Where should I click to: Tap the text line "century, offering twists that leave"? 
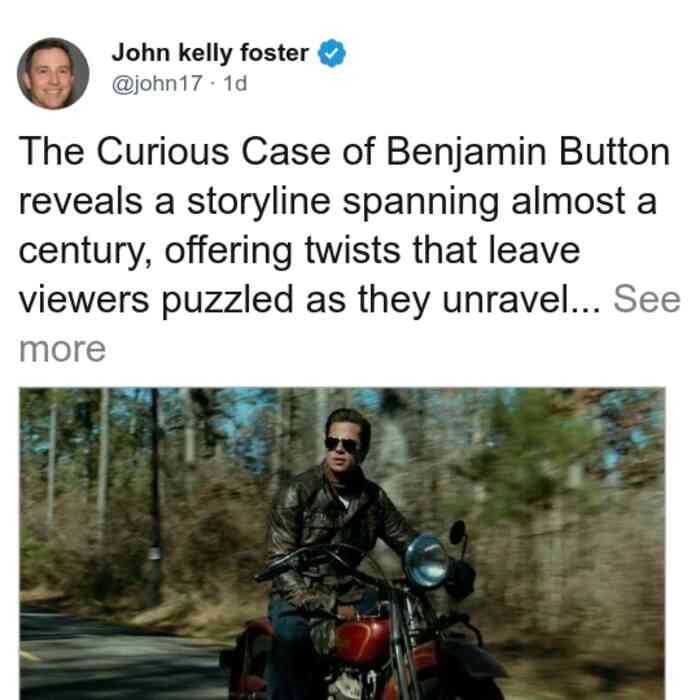(299, 250)
